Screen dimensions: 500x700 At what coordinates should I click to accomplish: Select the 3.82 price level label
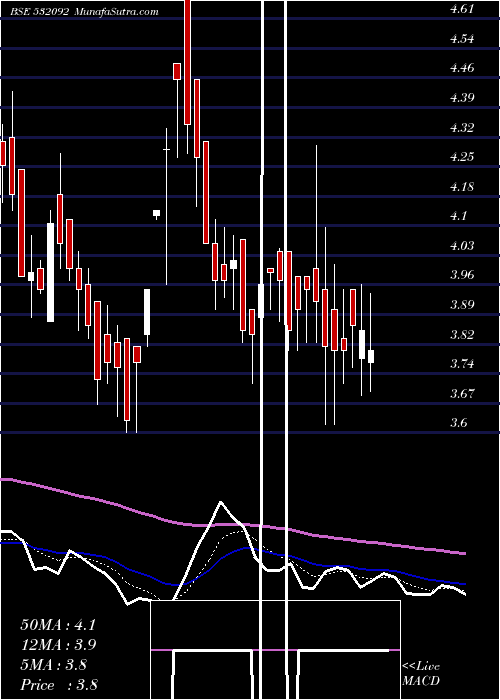(462, 334)
